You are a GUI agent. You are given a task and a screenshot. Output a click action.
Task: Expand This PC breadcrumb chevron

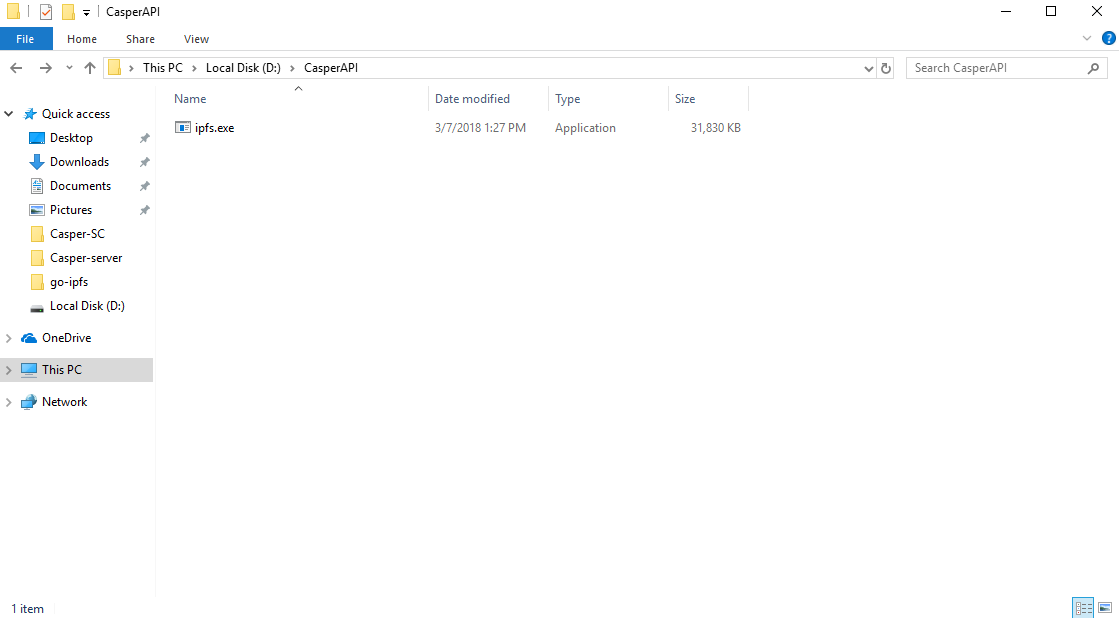[x=195, y=68]
